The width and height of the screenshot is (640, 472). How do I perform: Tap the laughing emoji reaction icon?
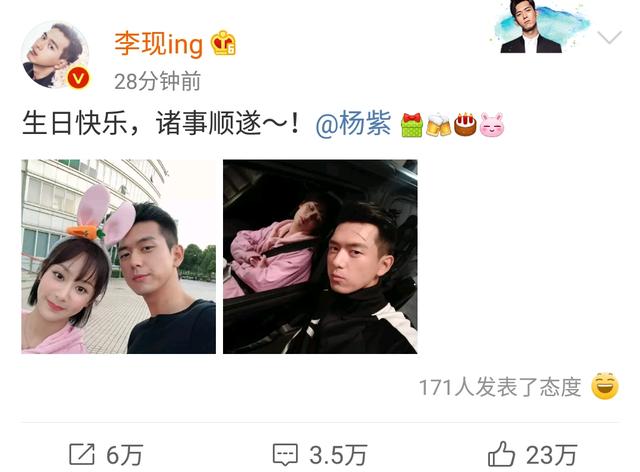point(605,386)
